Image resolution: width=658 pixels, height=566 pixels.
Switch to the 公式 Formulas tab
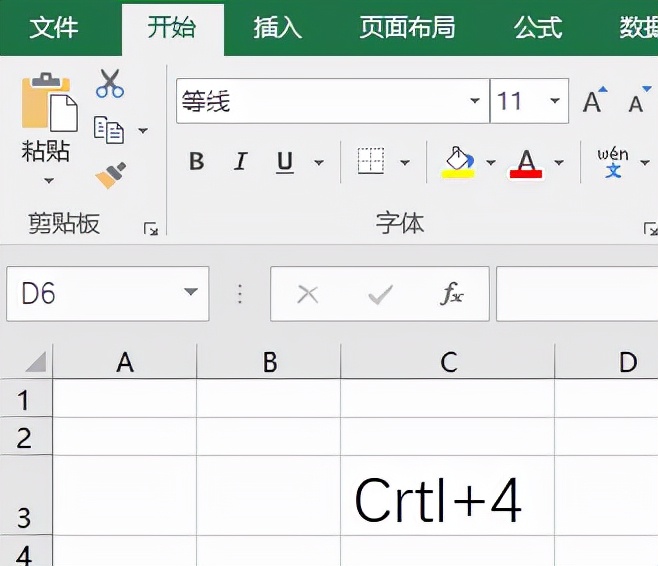click(x=538, y=28)
